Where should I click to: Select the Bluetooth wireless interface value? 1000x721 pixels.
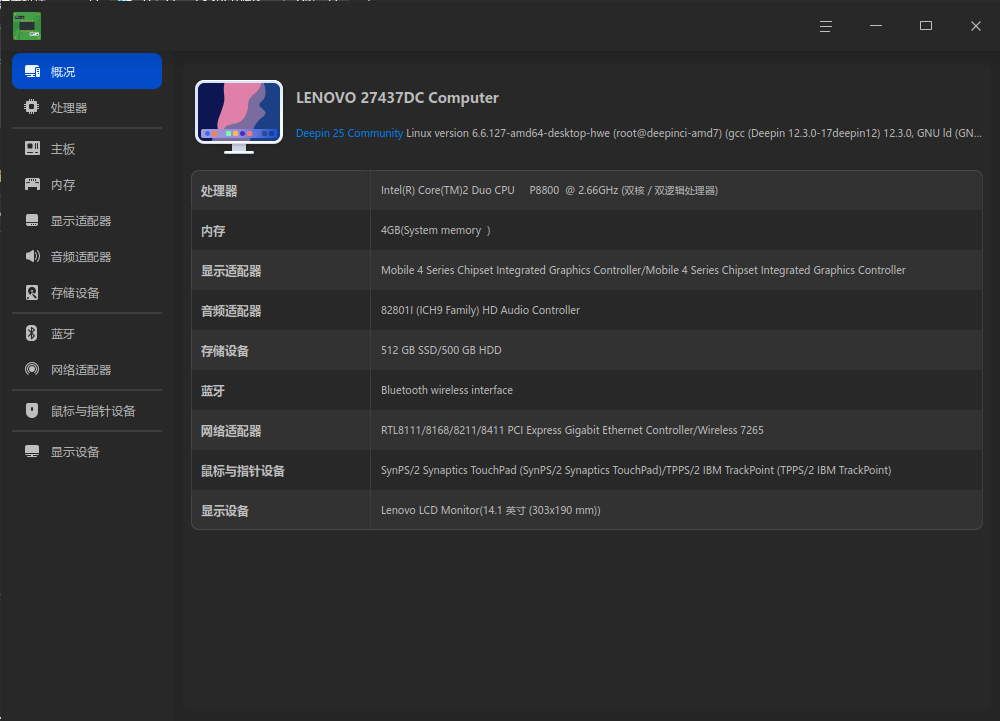446,390
